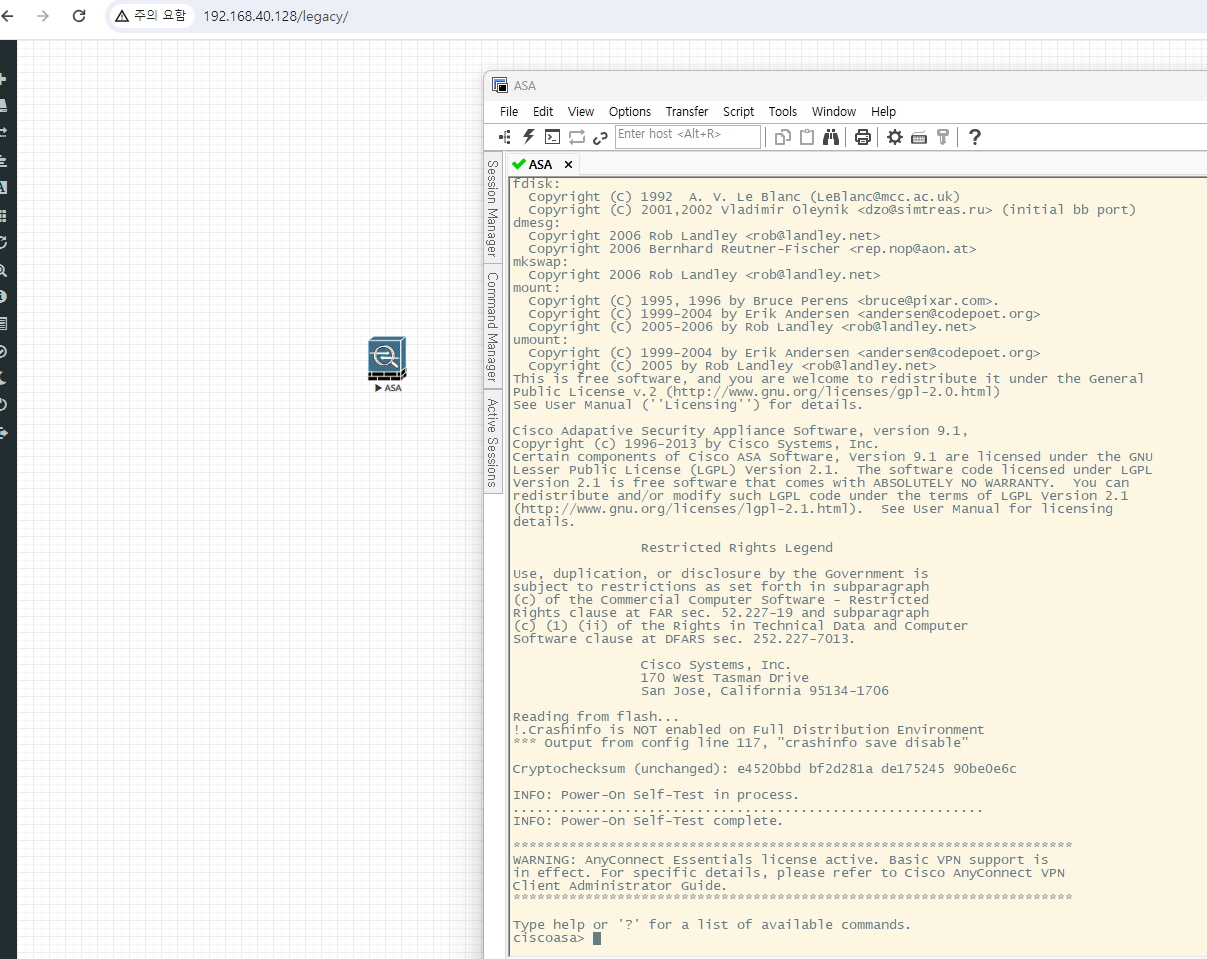The height and width of the screenshot is (959, 1207).
Task: Close the ASA session tab
Action: [x=568, y=164]
